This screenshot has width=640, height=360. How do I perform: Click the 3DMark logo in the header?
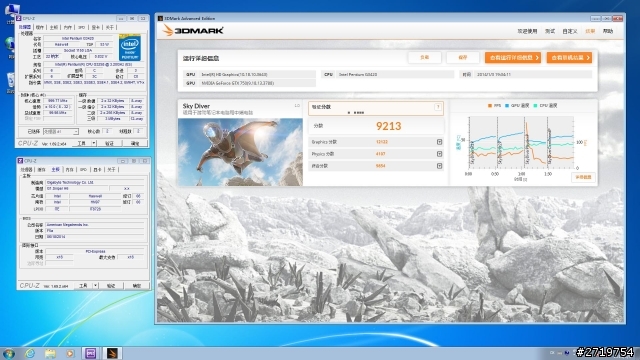coord(193,31)
